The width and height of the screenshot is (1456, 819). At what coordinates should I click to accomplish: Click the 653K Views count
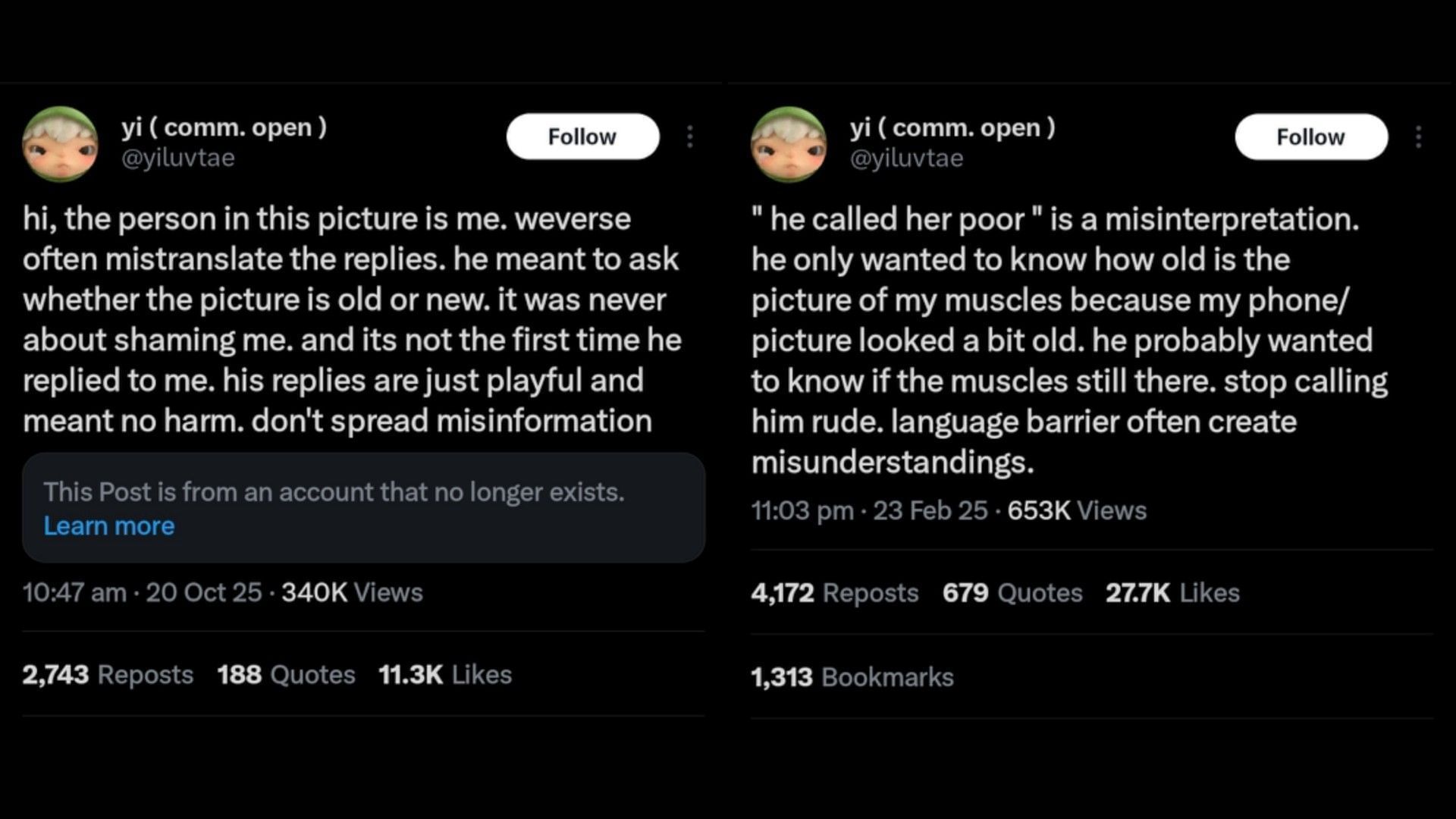coord(1077,510)
